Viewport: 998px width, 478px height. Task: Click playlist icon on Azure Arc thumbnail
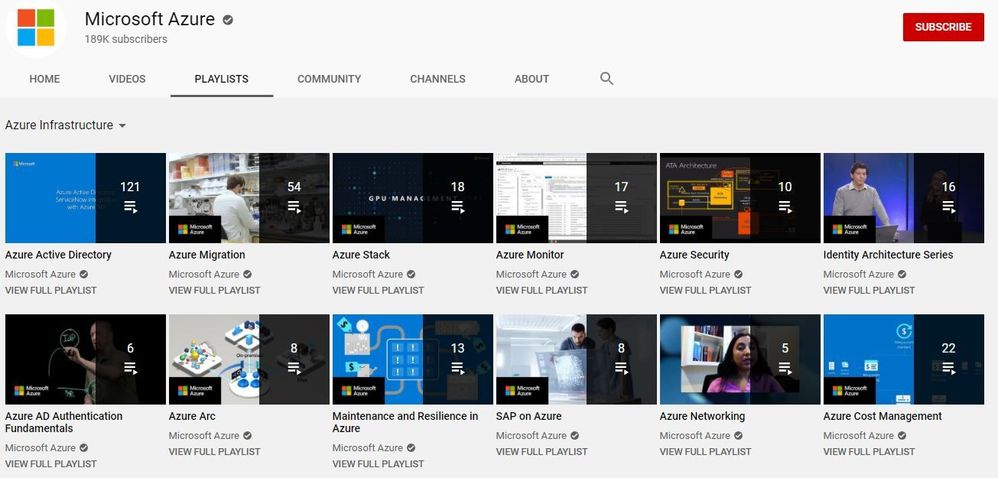point(294,369)
